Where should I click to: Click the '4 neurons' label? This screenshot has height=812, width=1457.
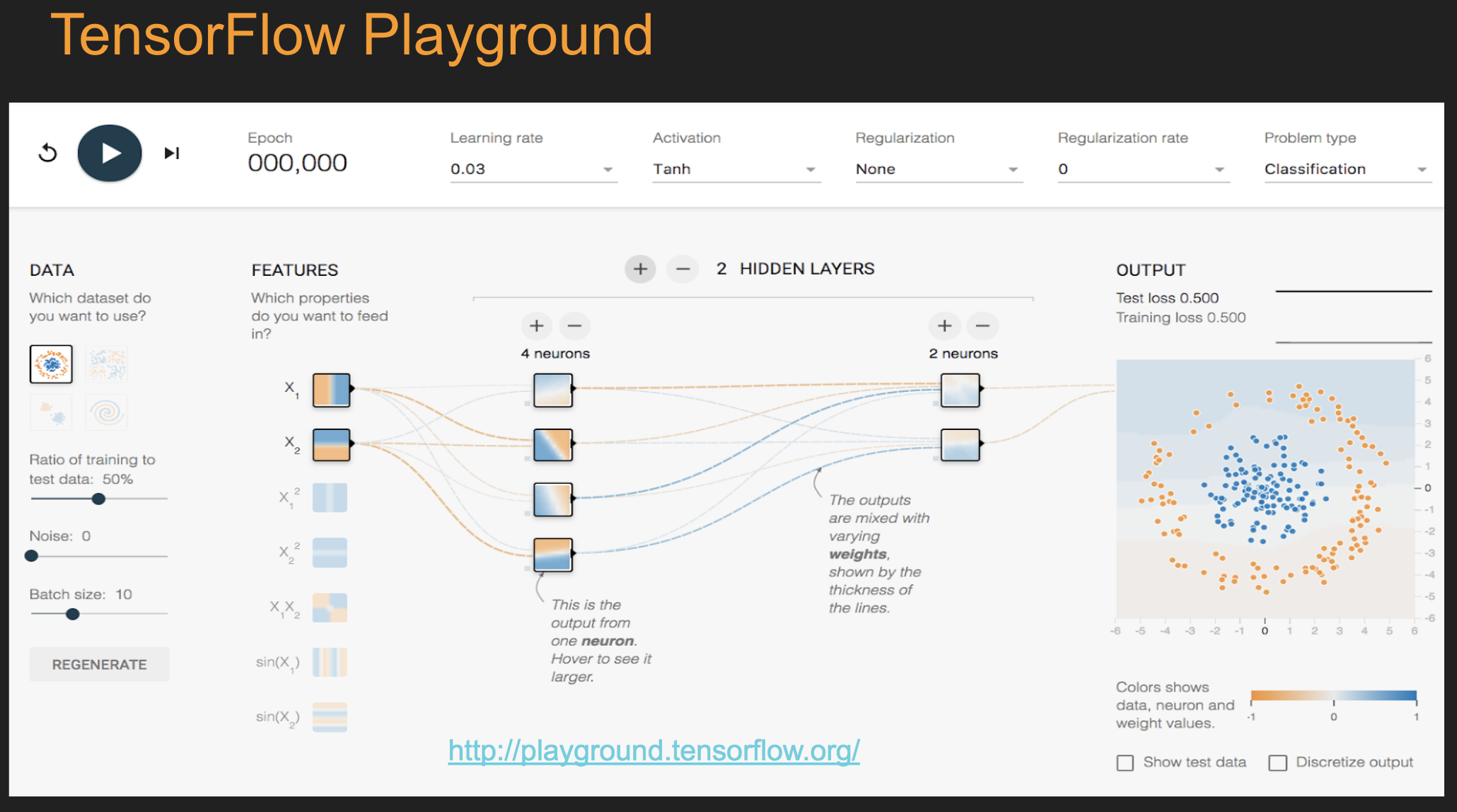pyautogui.click(x=555, y=354)
